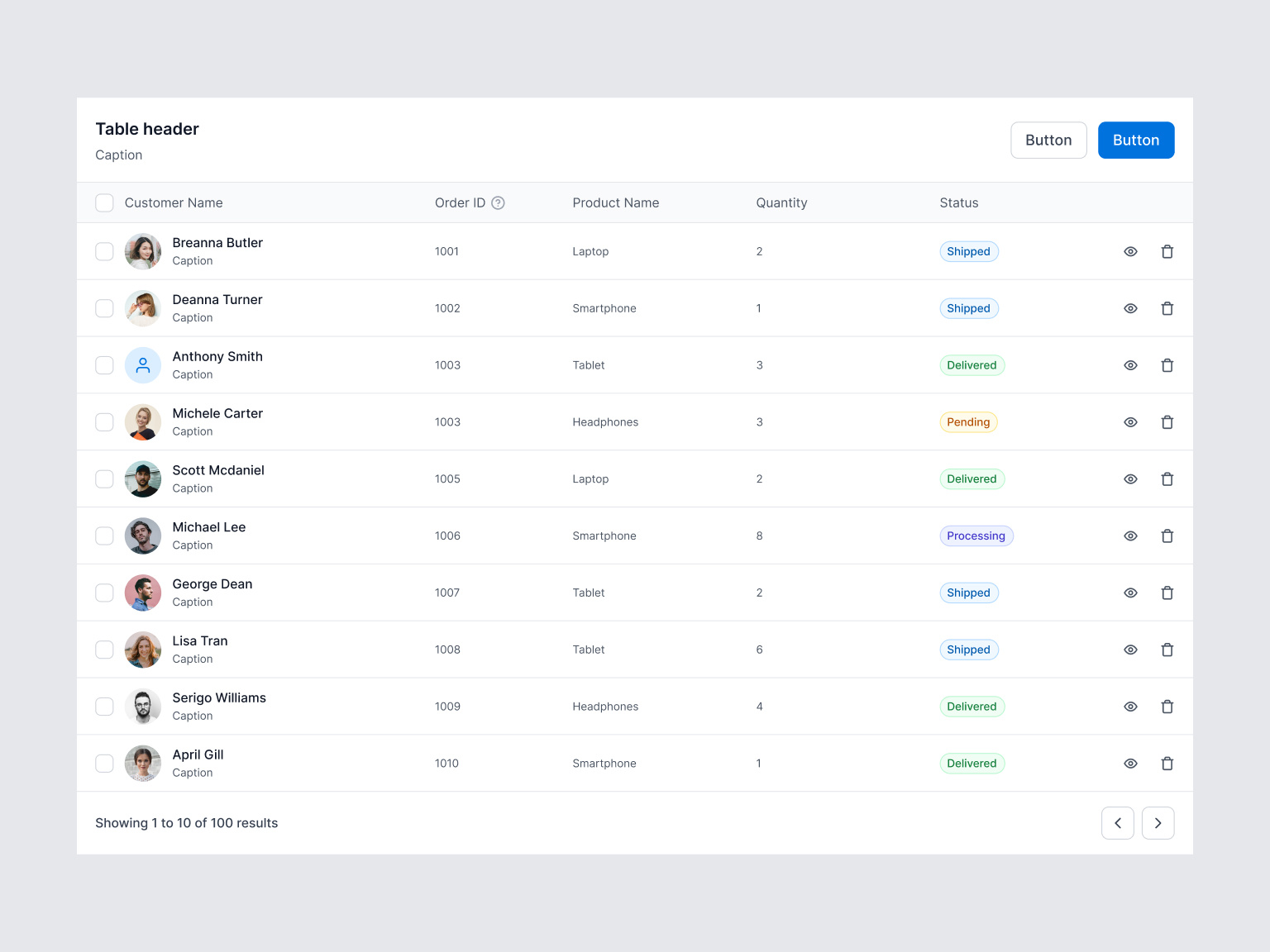
Task: Delete April Gill's order
Action: (1167, 763)
